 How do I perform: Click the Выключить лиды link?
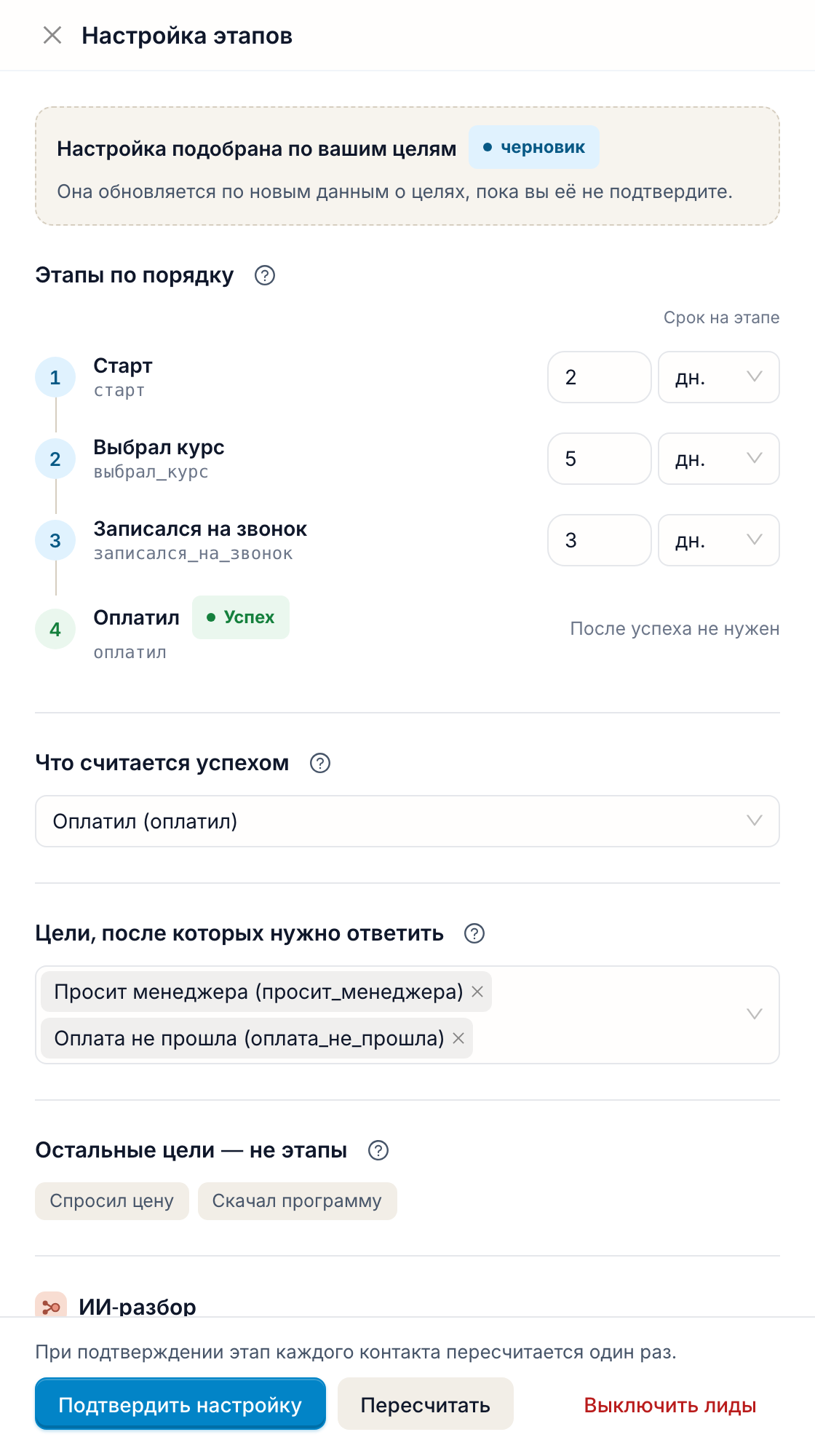pos(670,1405)
